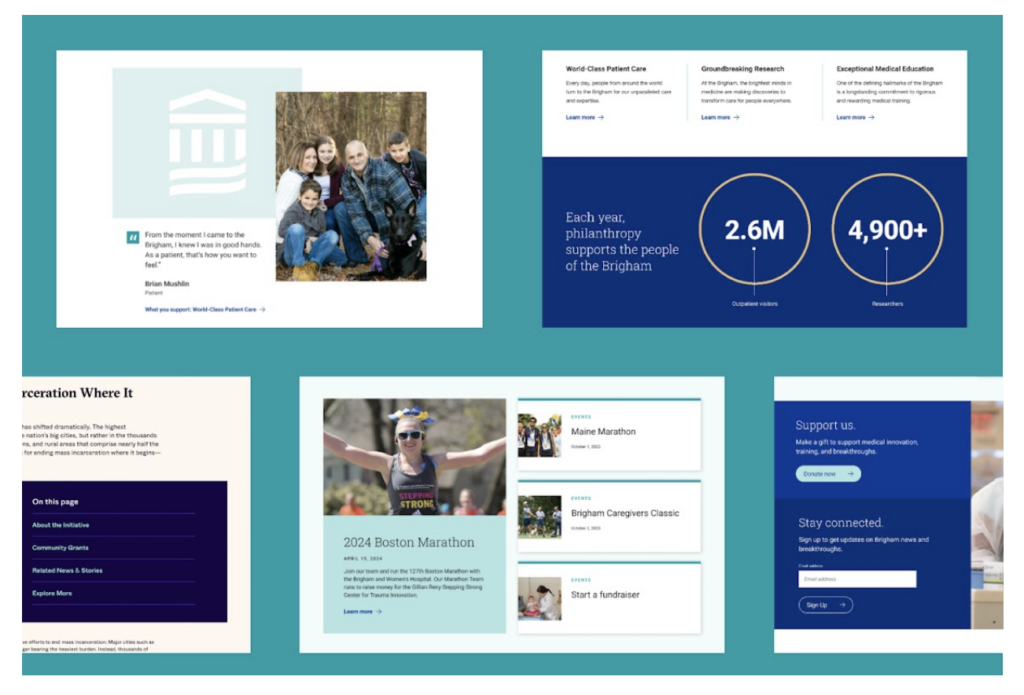
Task: Click 'Each year, philanthropy supports' headline text
Action: click(622, 241)
